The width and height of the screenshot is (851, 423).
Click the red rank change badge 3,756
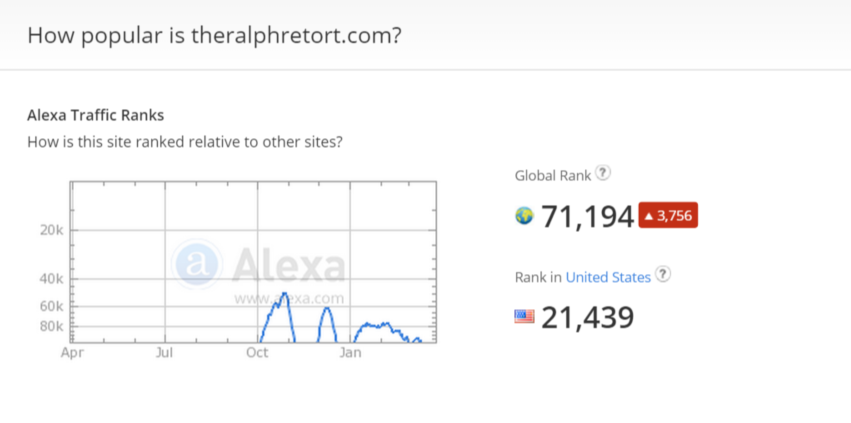tap(668, 216)
